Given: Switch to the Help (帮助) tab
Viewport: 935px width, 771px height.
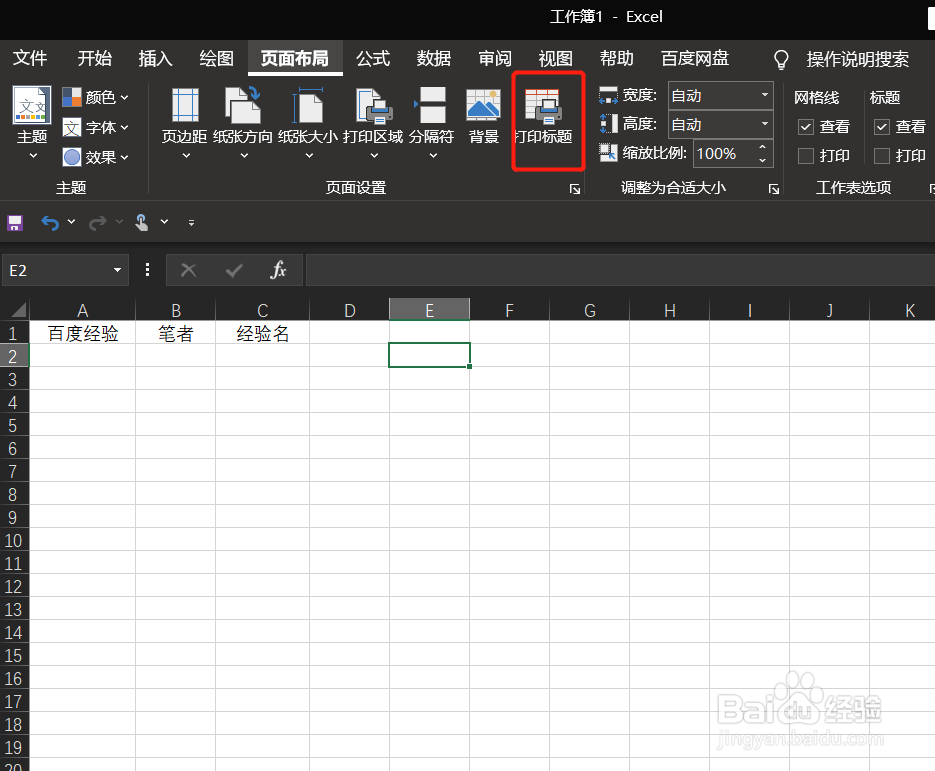Looking at the screenshot, I should click(x=617, y=58).
